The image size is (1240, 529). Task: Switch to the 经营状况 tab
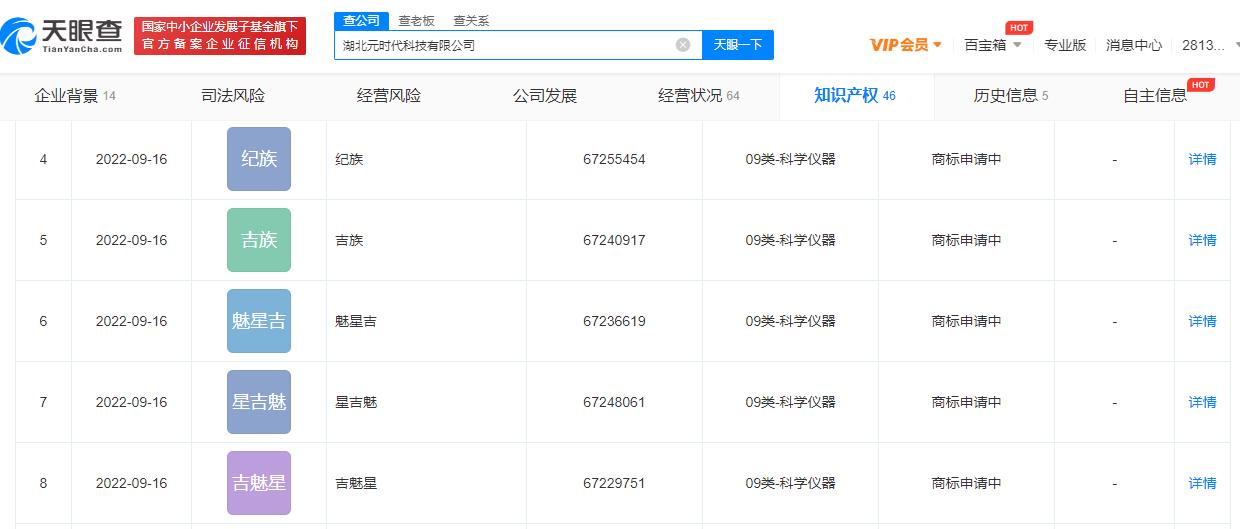(x=699, y=96)
